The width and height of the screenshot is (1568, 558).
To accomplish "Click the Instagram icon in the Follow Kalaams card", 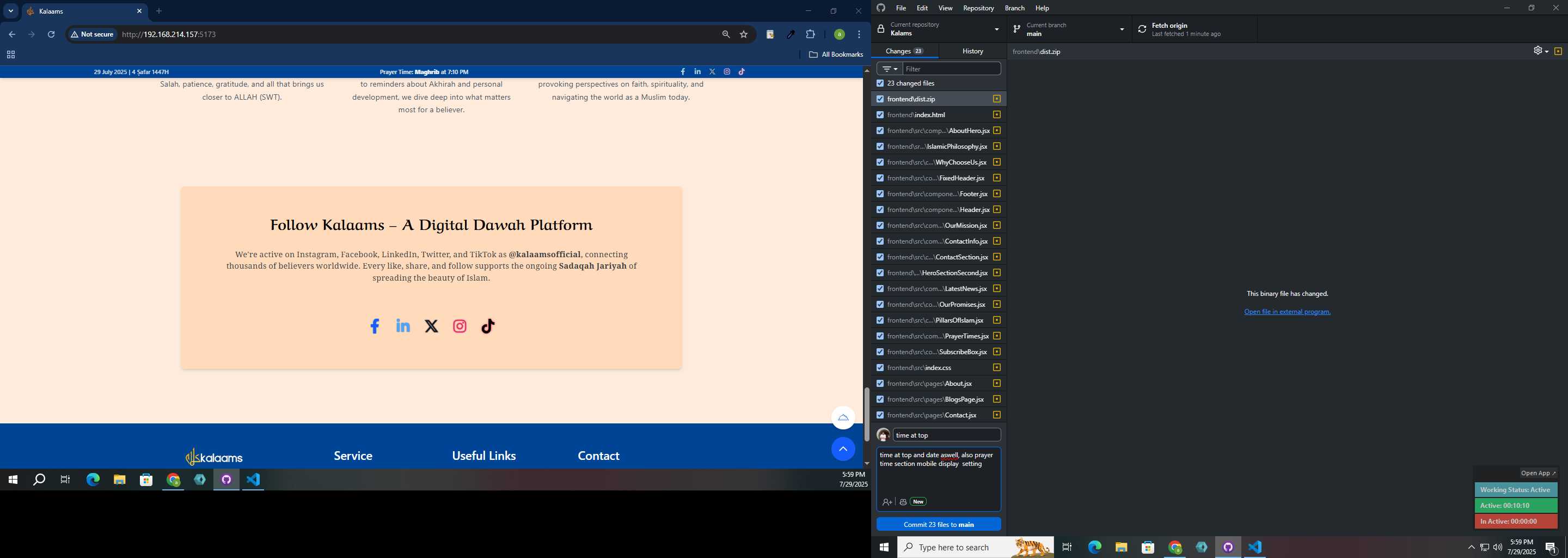I will pyautogui.click(x=460, y=326).
